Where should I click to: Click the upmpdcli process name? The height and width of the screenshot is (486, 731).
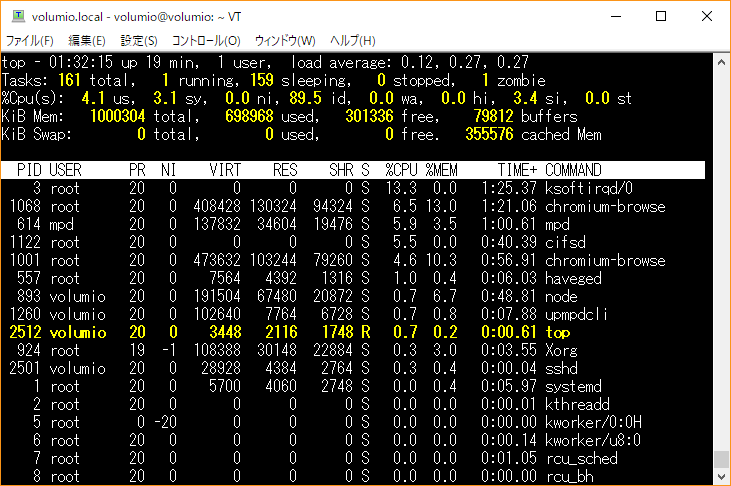click(577, 314)
